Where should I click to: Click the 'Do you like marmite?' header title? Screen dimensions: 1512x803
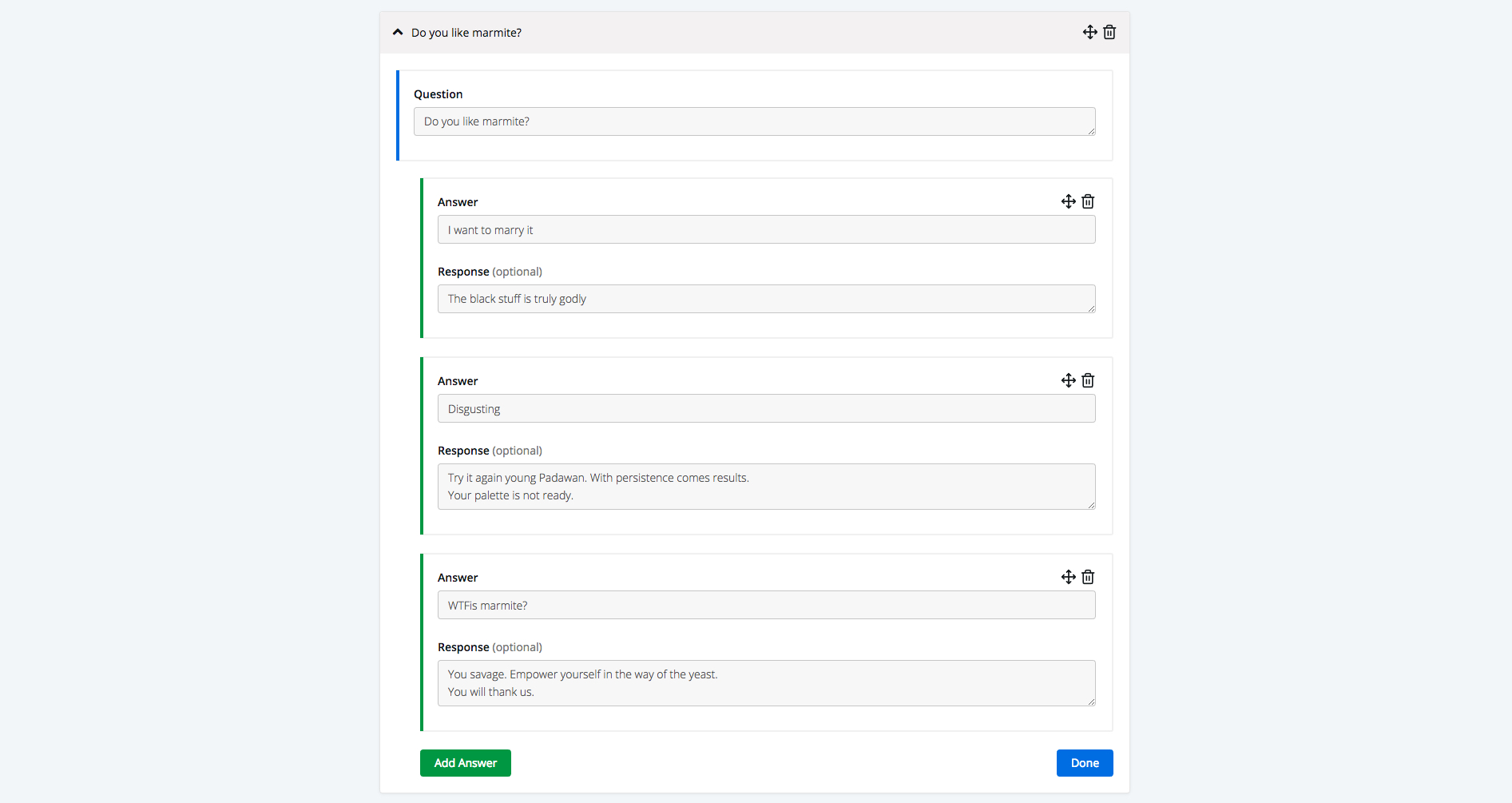[x=466, y=33]
